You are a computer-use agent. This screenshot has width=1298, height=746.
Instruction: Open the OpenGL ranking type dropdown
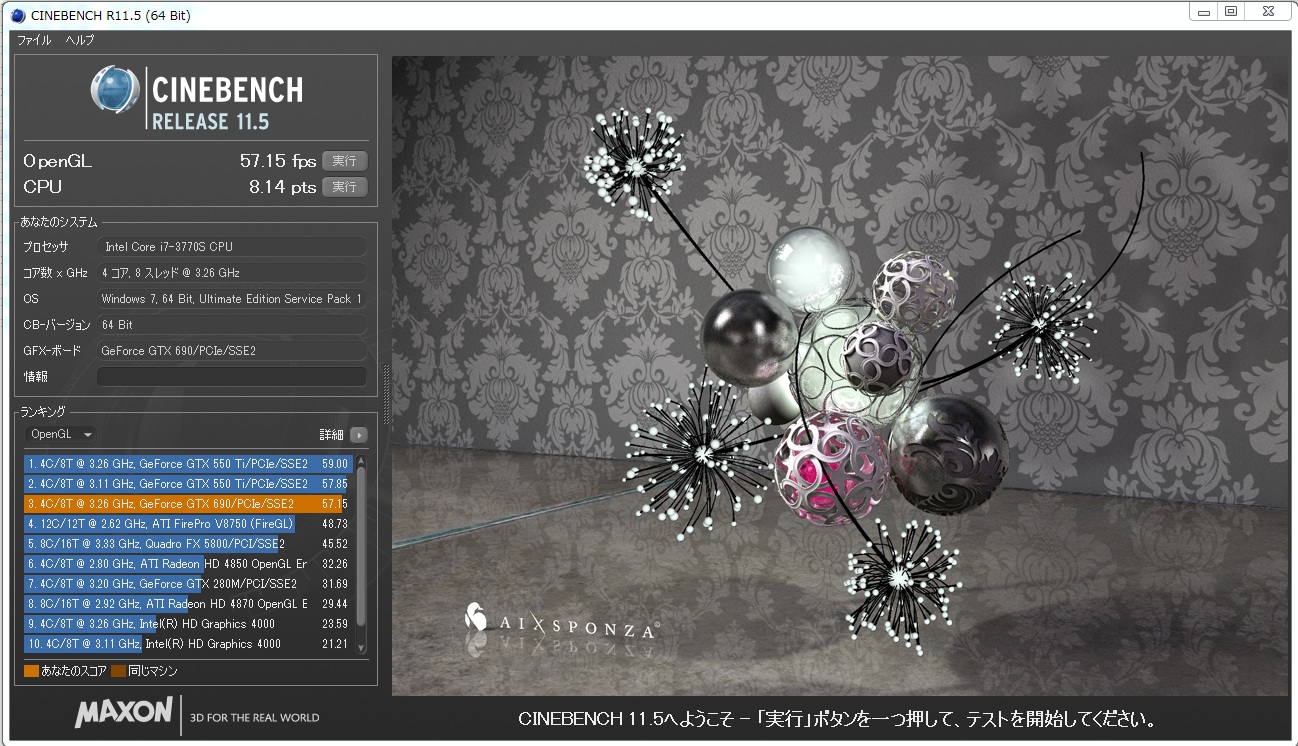coord(60,434)
